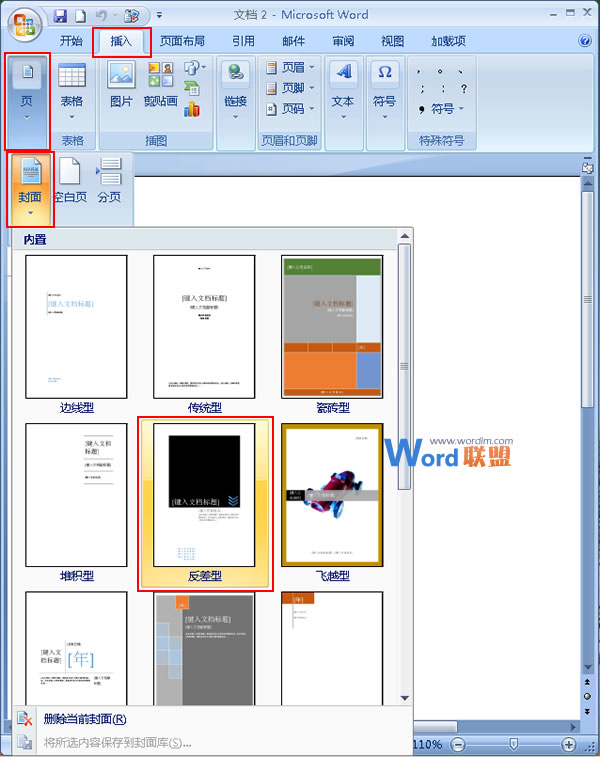Click document vertical scrollbar thumb

(x=587, y=299)
